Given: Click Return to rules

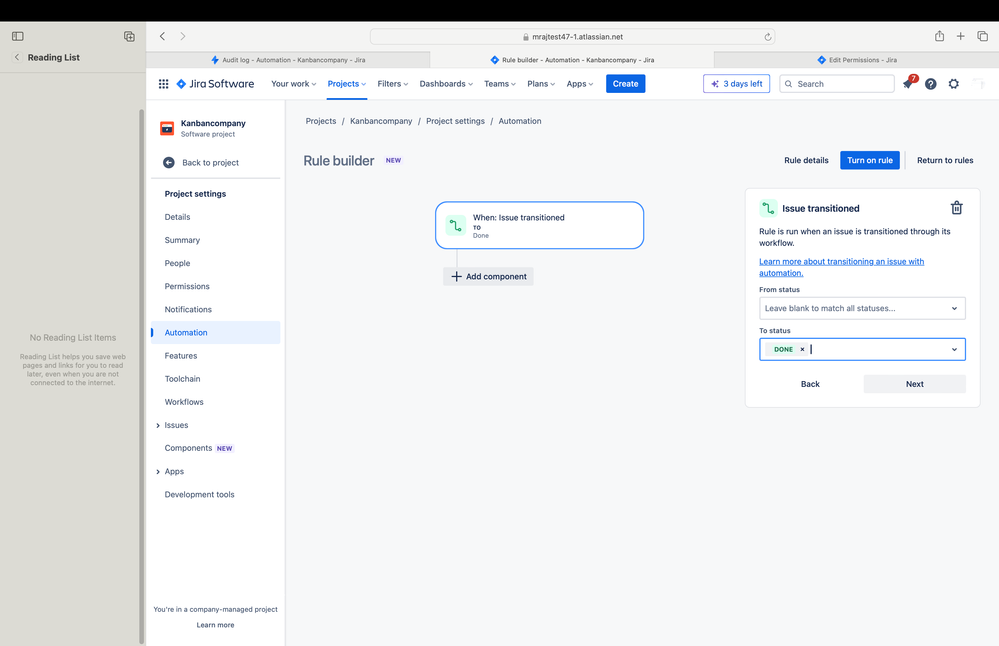Looking at the screenshot, I should pyautogui.click(x=945, y=161).
